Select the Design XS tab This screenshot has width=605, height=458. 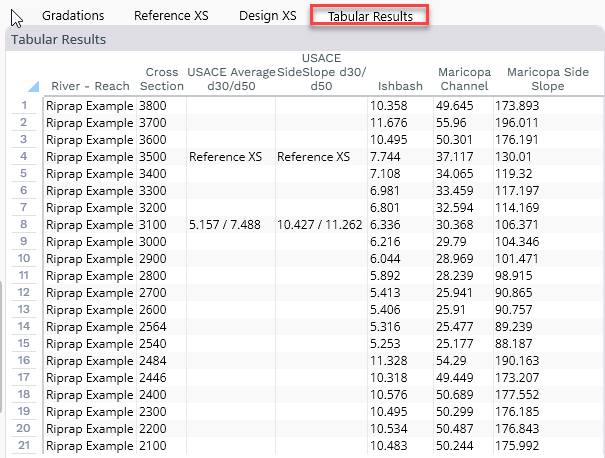pyautogui.click(x=267, y=16)
